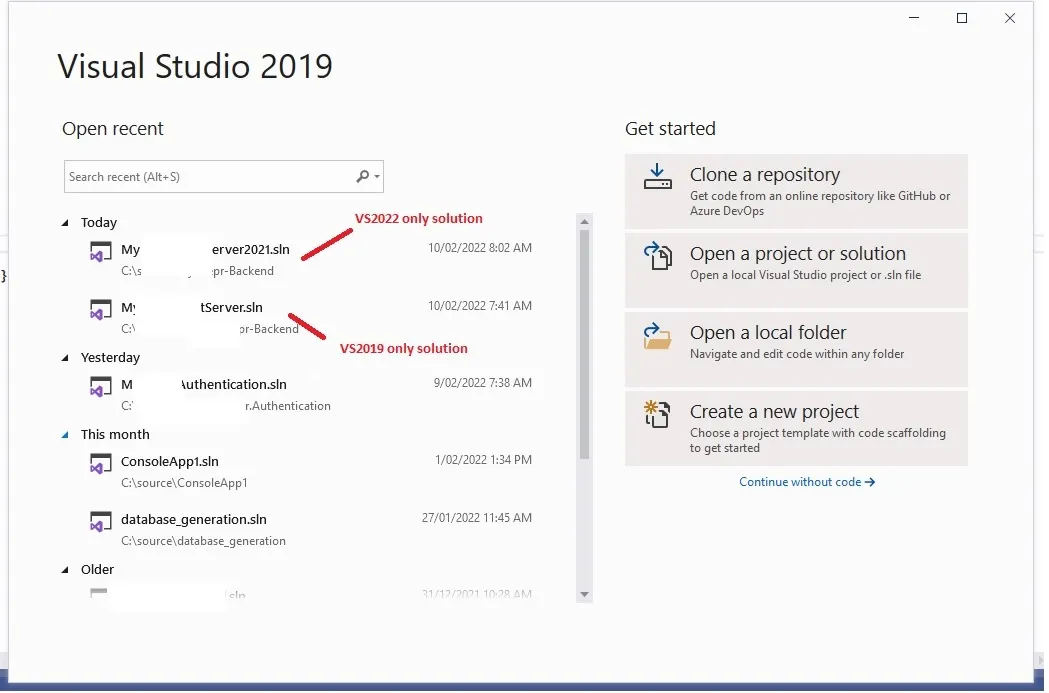Collapse the This month group
The image size is (1049, 693).
click(x=65, y=435)
